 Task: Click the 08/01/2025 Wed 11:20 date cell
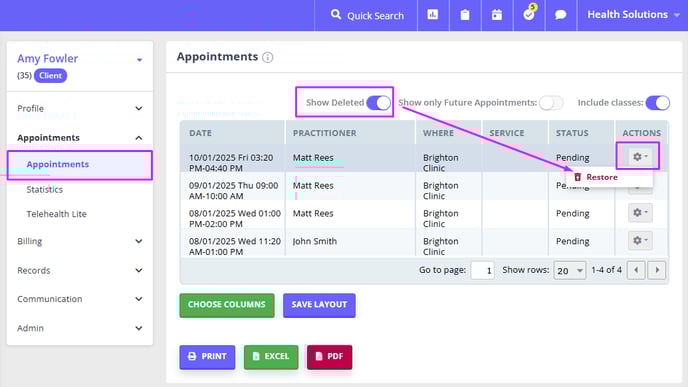point(235,247)
